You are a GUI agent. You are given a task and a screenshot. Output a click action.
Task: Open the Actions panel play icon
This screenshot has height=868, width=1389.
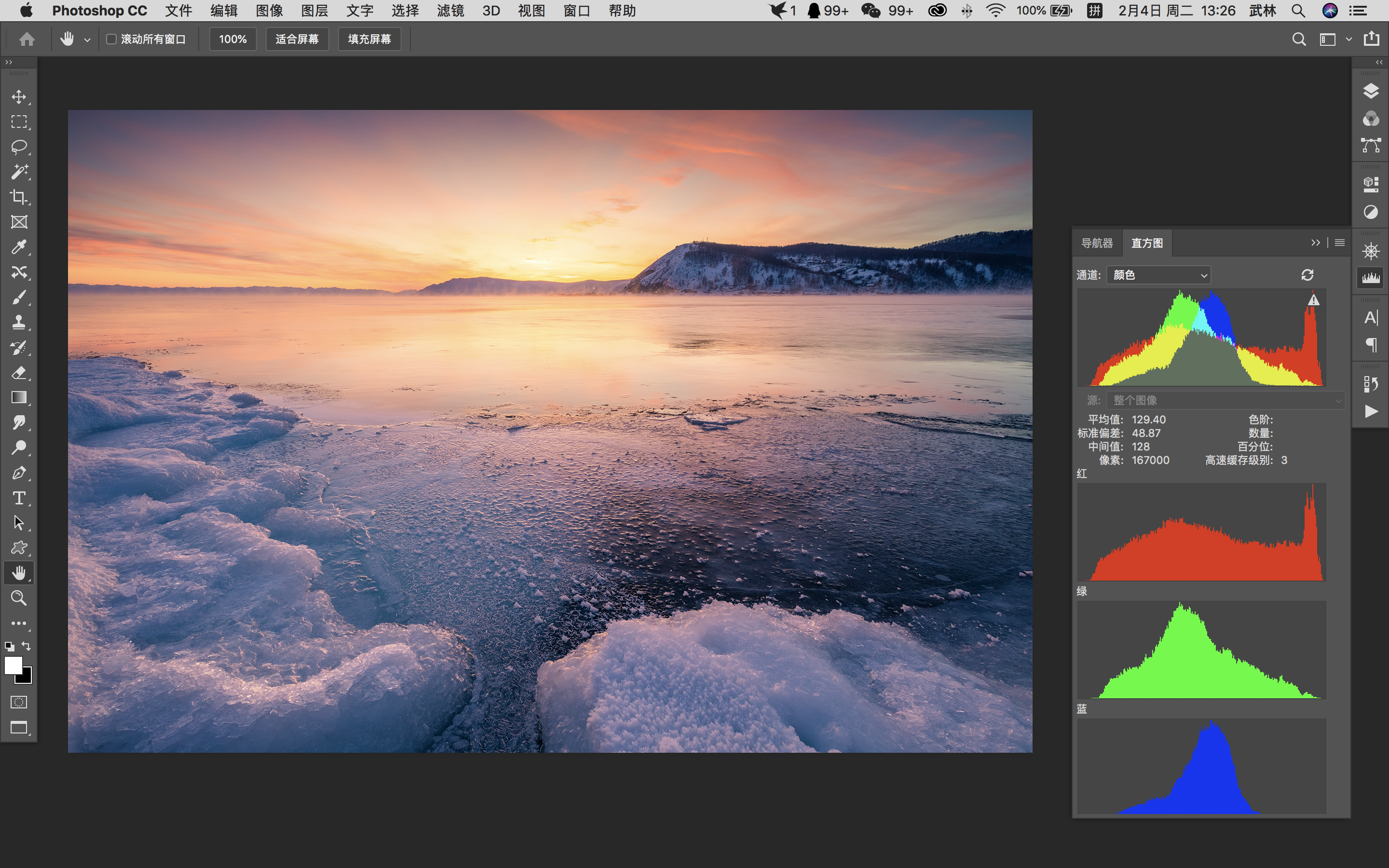(1371, 411)
